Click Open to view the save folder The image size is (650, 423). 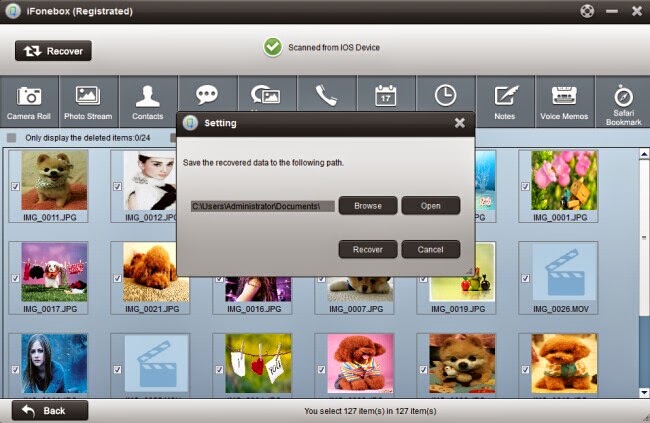tap(431, 206)
